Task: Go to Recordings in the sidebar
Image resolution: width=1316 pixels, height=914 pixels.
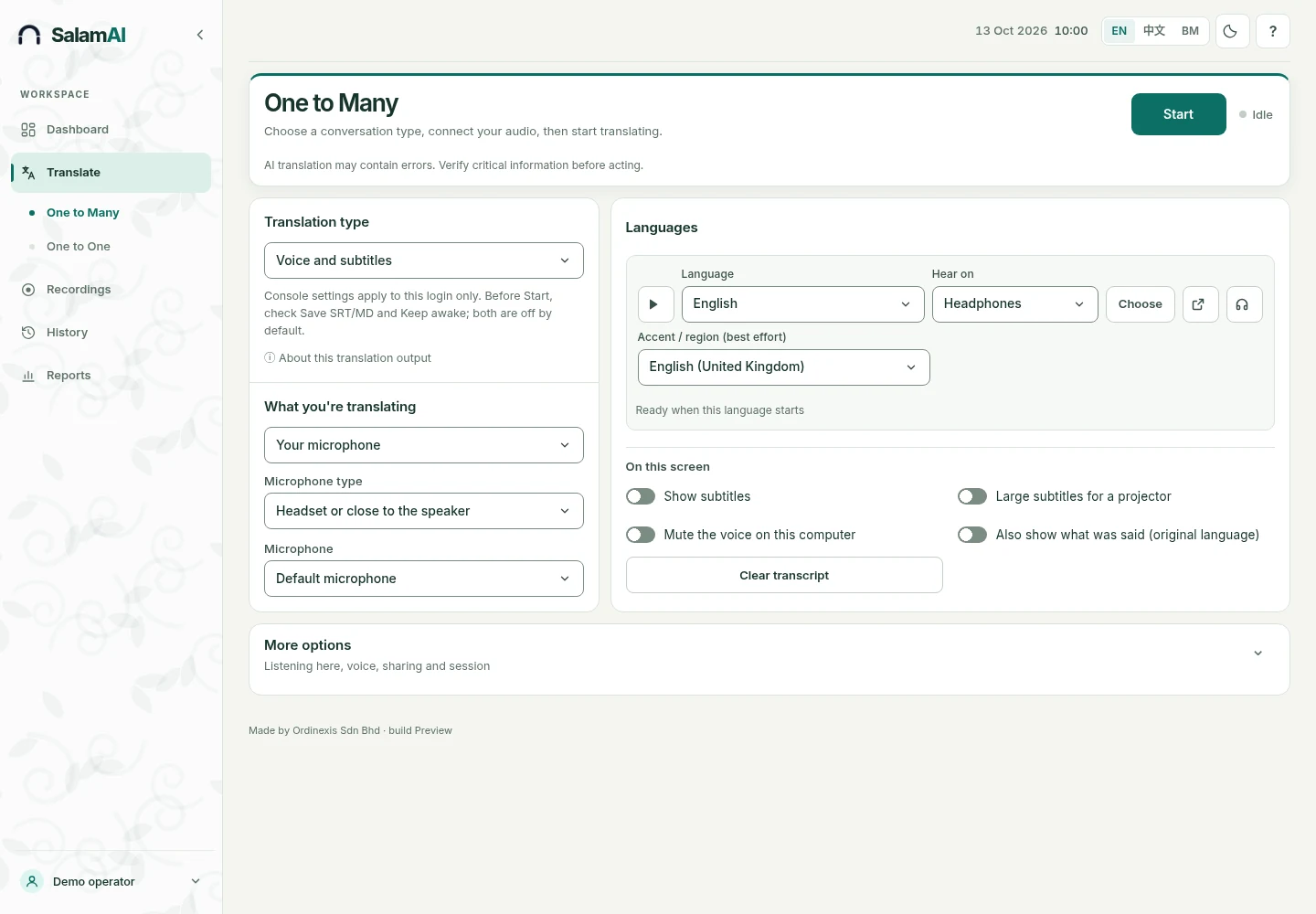Action: coord(111,290)
